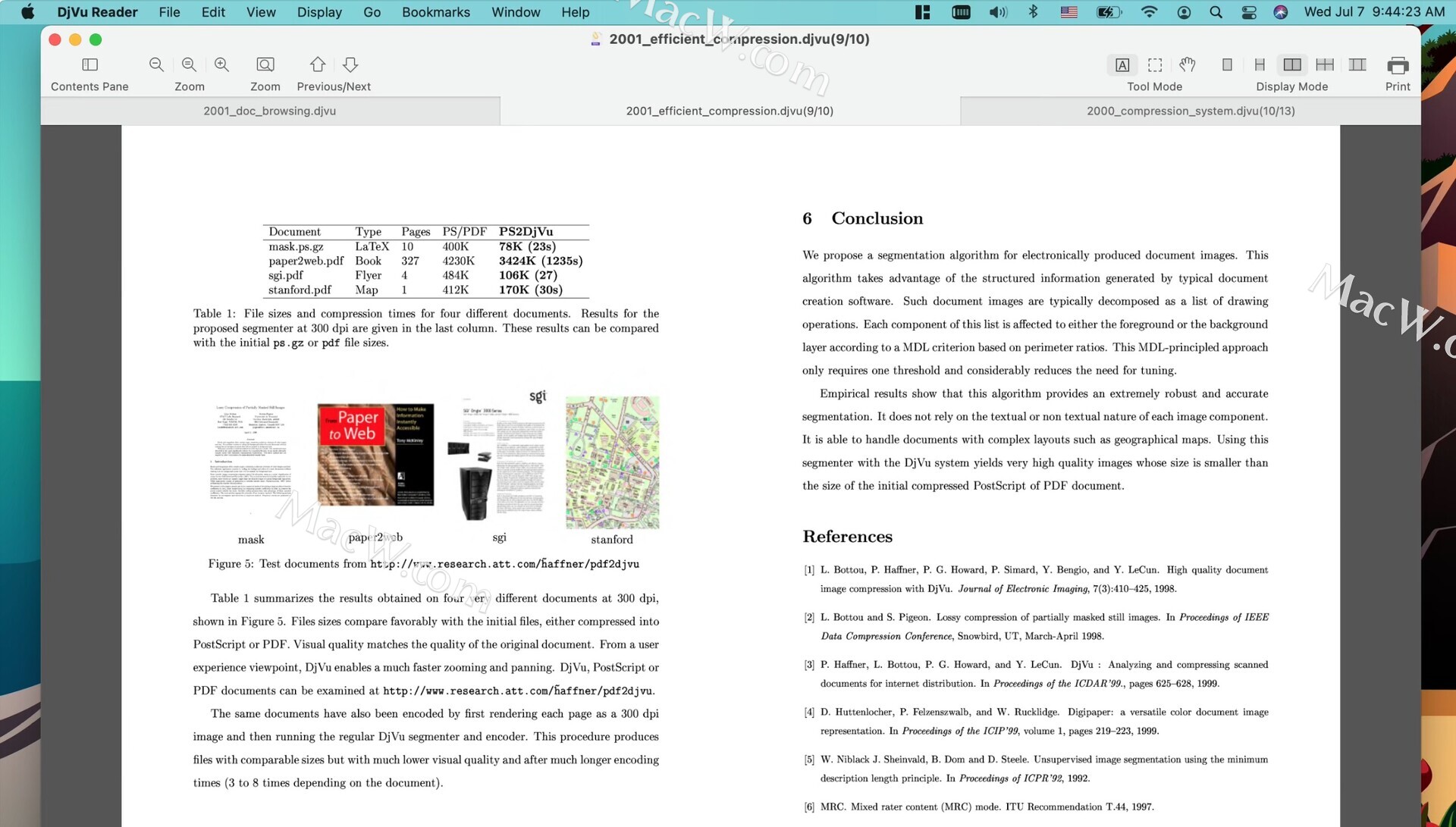This screenshot has height=827, width=1456.
Task: Switch to horizontal continuous display mode
Action: (x=1357, y=65)
